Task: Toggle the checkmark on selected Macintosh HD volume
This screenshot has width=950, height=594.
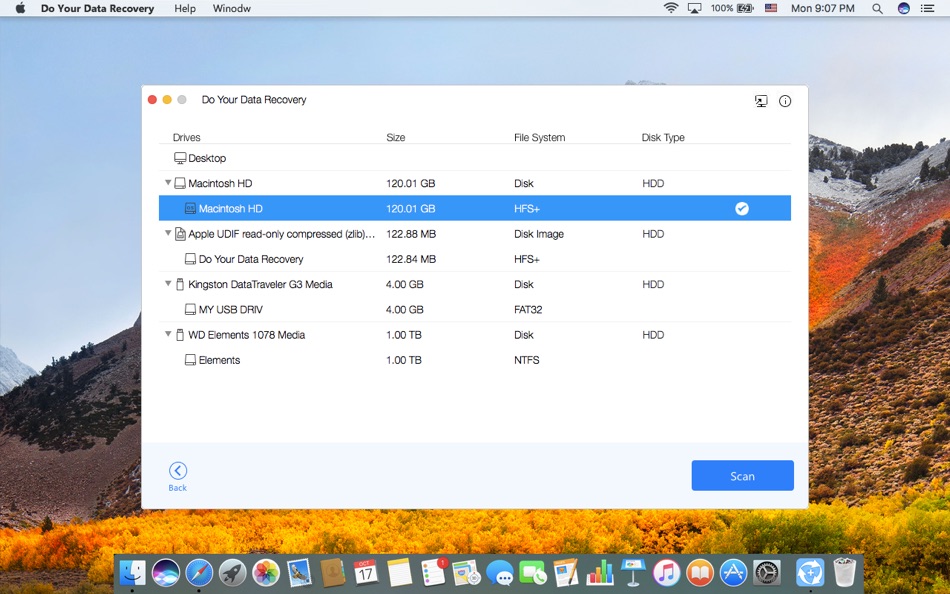Action: (x=742, y=209)
